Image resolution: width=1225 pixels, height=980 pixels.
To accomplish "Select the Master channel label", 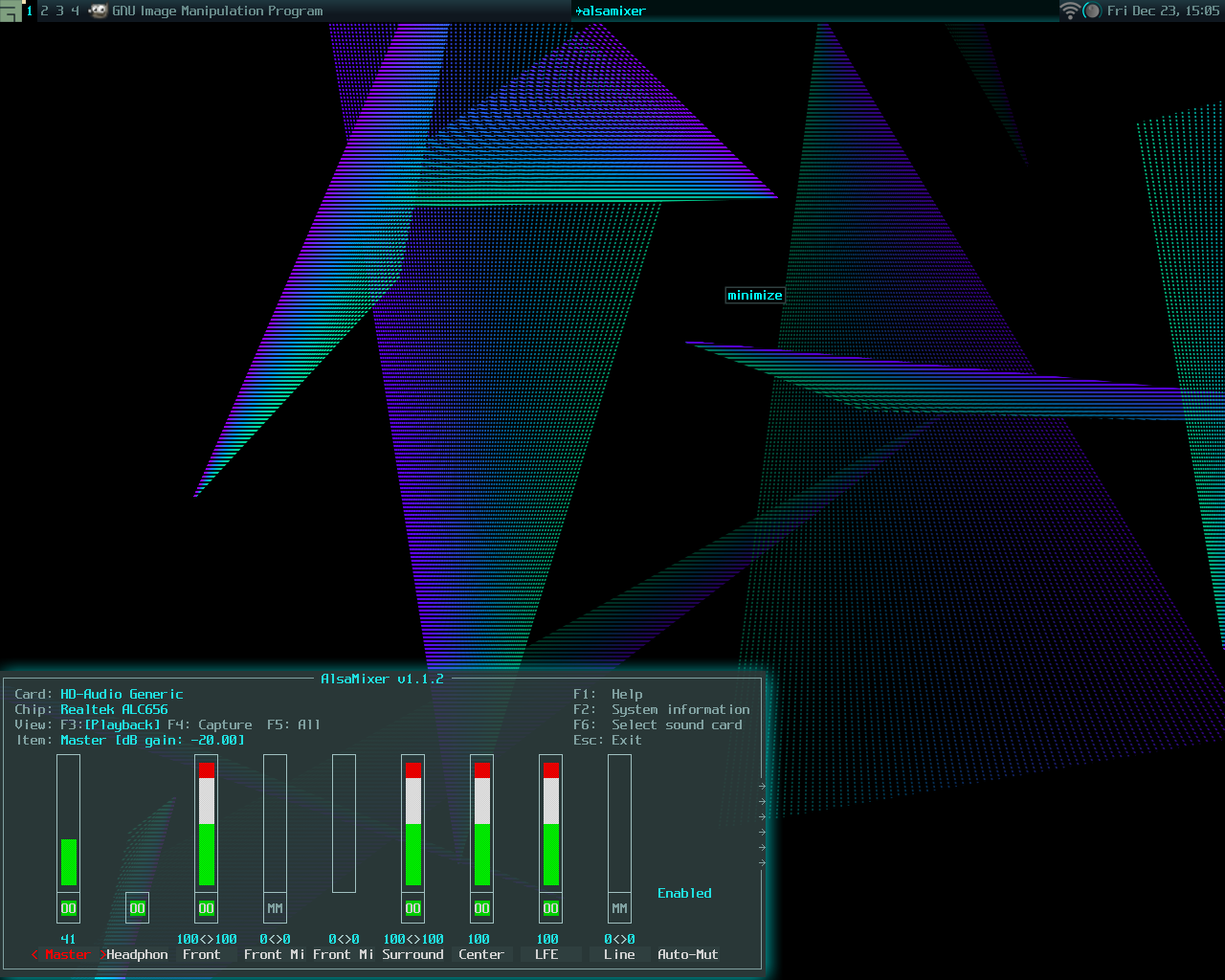I will 67,955.
